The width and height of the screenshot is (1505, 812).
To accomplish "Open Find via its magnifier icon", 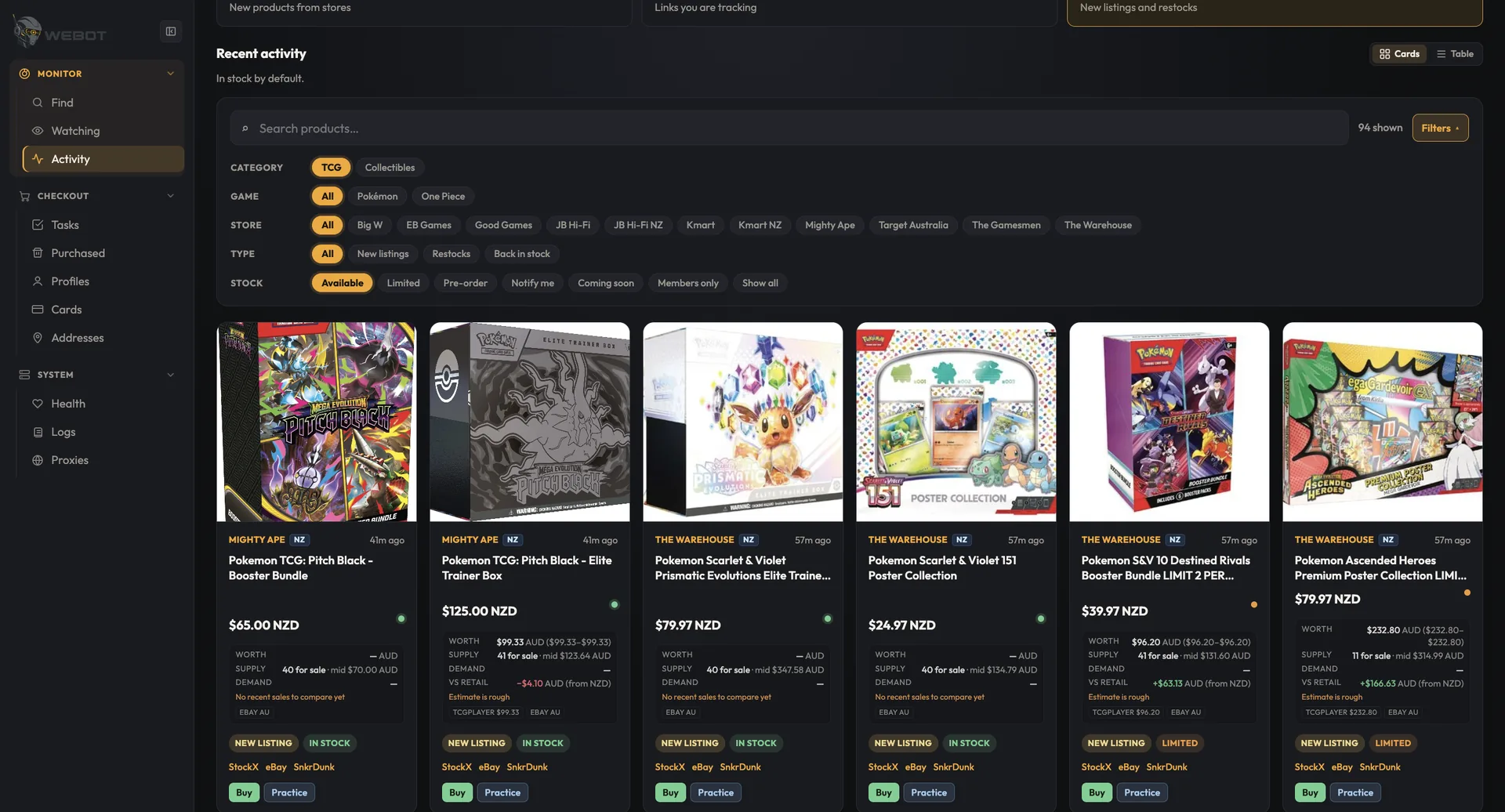I will tap(37, 103).
